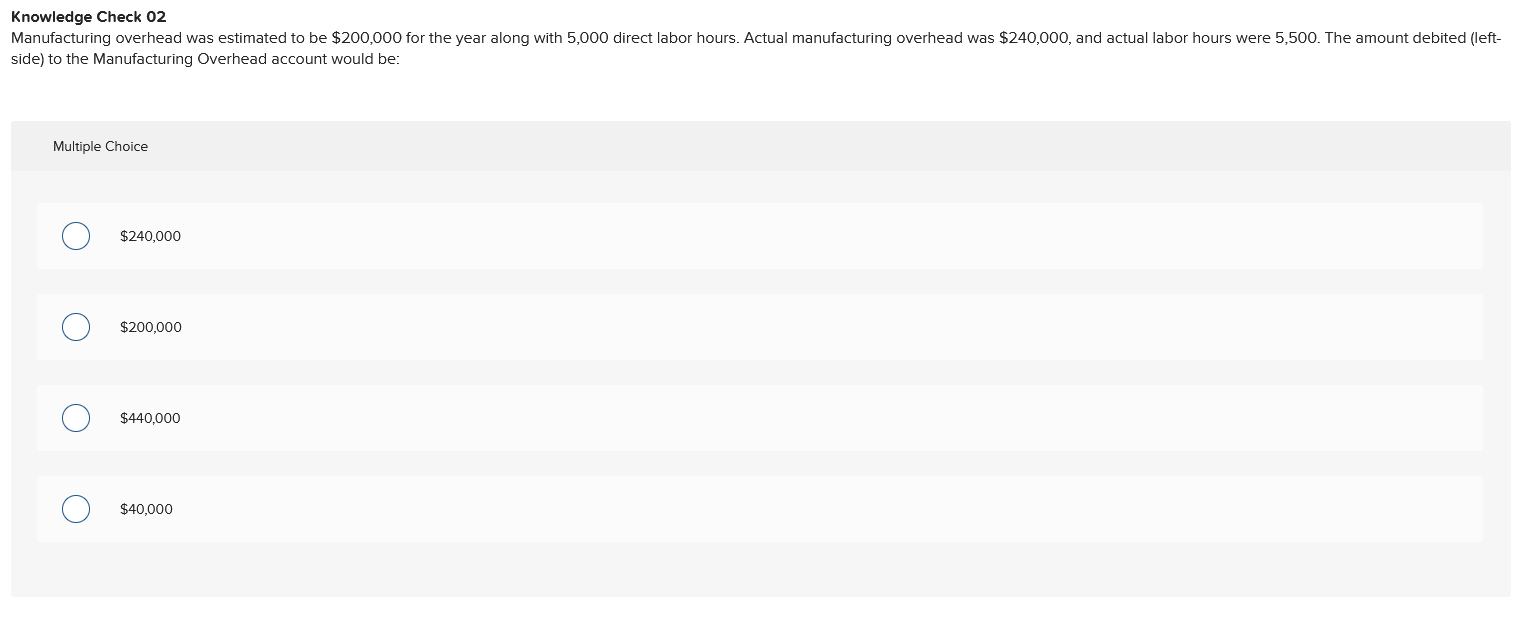Viewport: 1532px width, 625px height.
Task: Select the $440,000 radio button
Action: [x=76, y=418]
